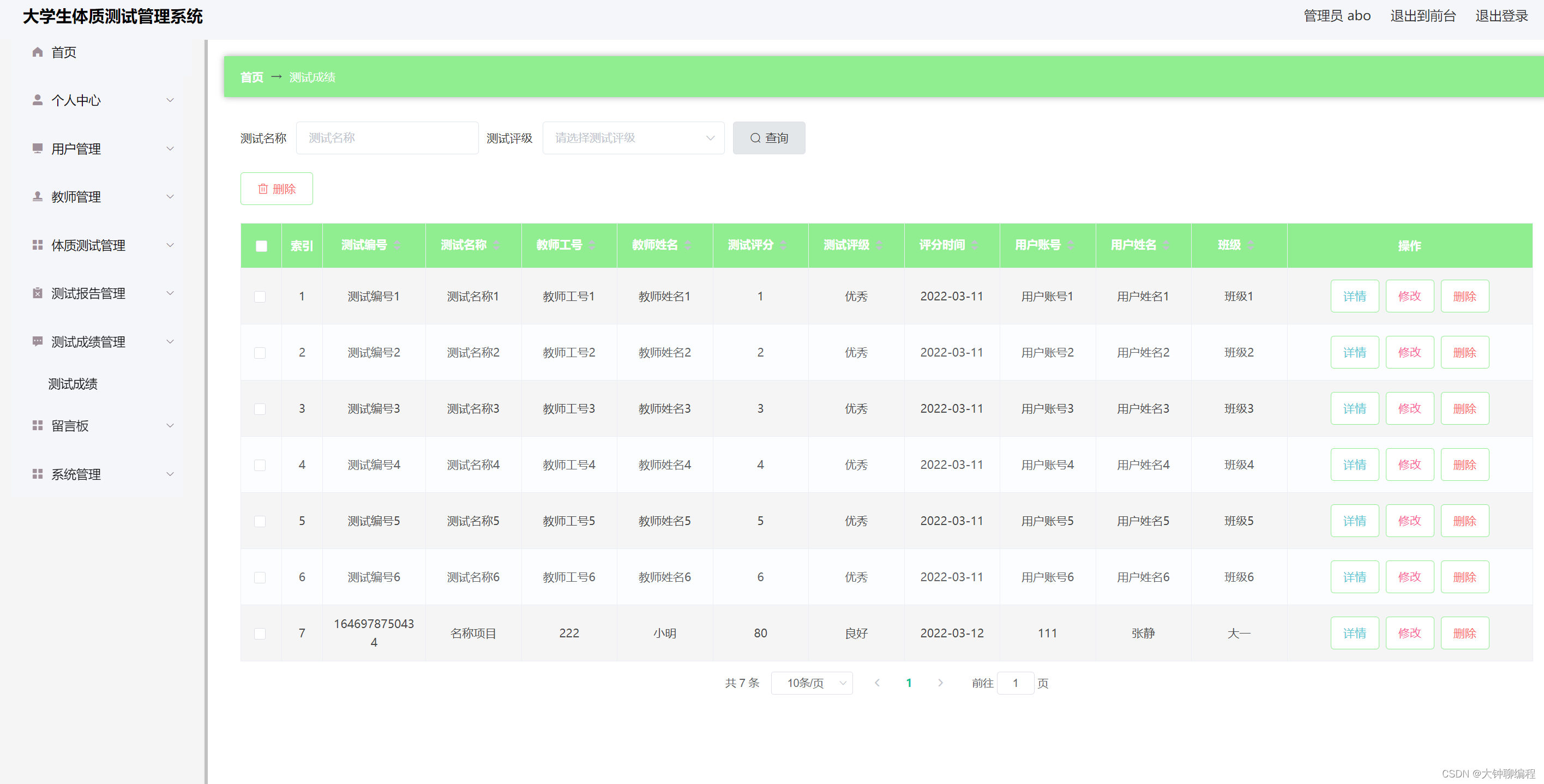This screenshot has height=784, width=1544.
Task: Click the chat icon beside 测试成绩管理
Action: point(37,342)
